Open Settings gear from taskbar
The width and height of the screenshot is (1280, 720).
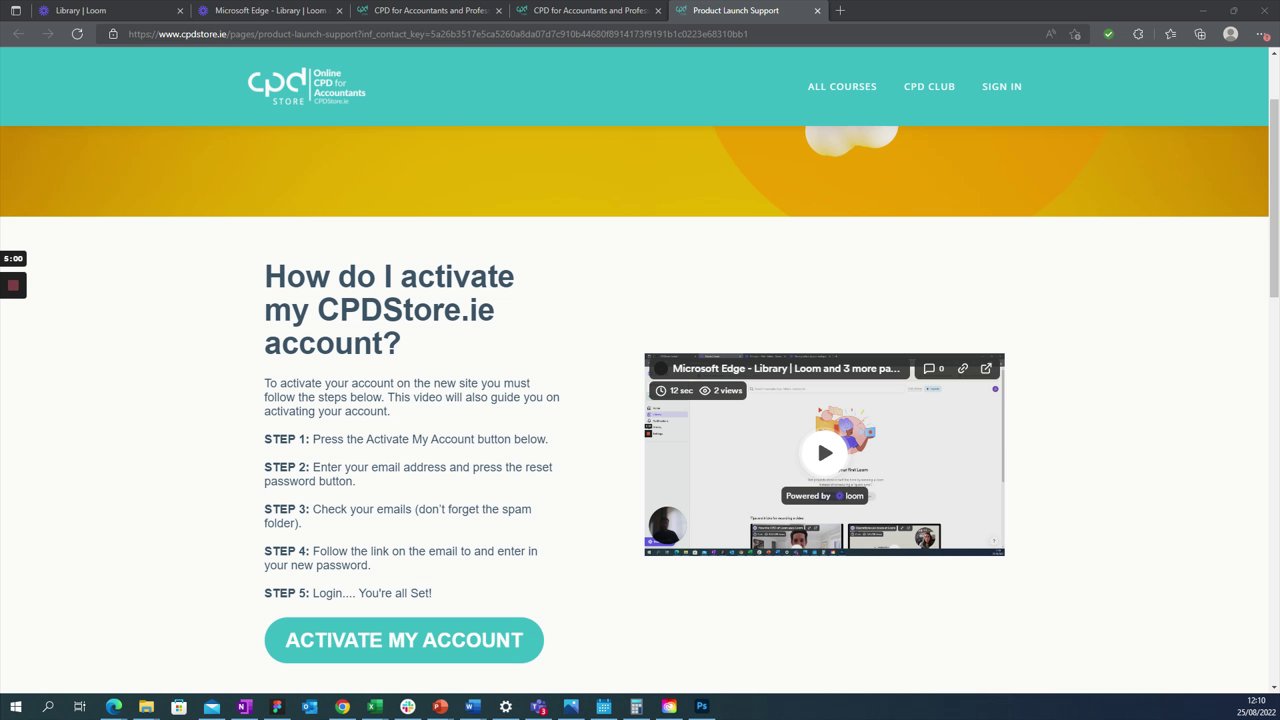point(505,706)
